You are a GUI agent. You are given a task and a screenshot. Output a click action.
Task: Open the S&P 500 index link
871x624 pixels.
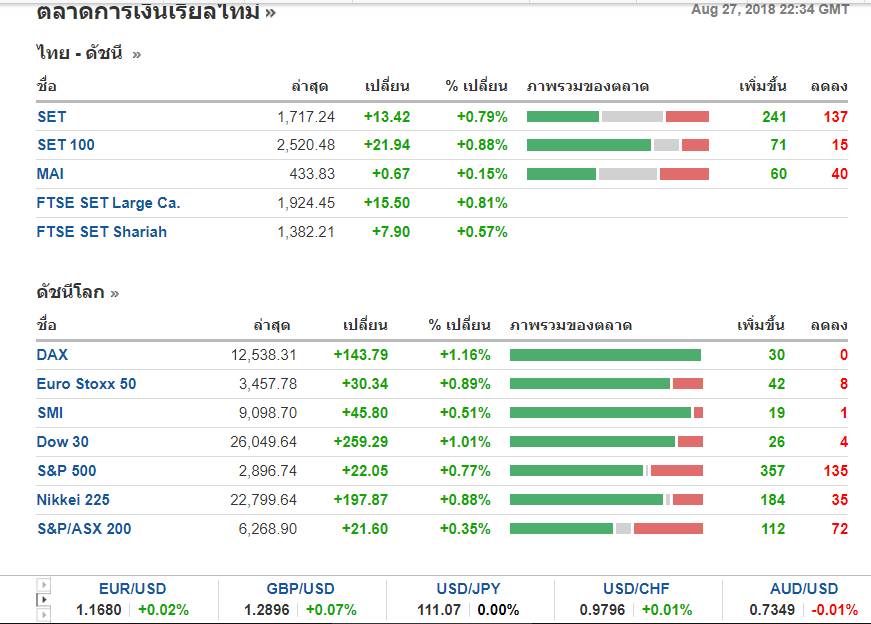pyautogui.click(x=67, y=471)
